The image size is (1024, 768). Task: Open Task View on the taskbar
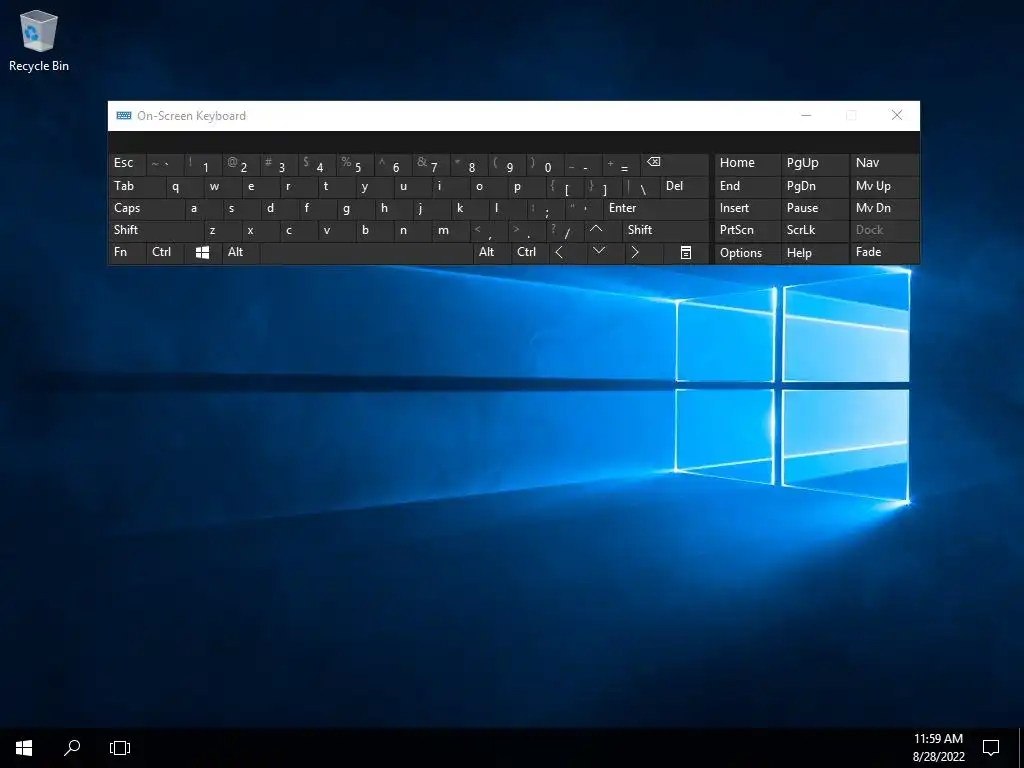pos(120,748)
